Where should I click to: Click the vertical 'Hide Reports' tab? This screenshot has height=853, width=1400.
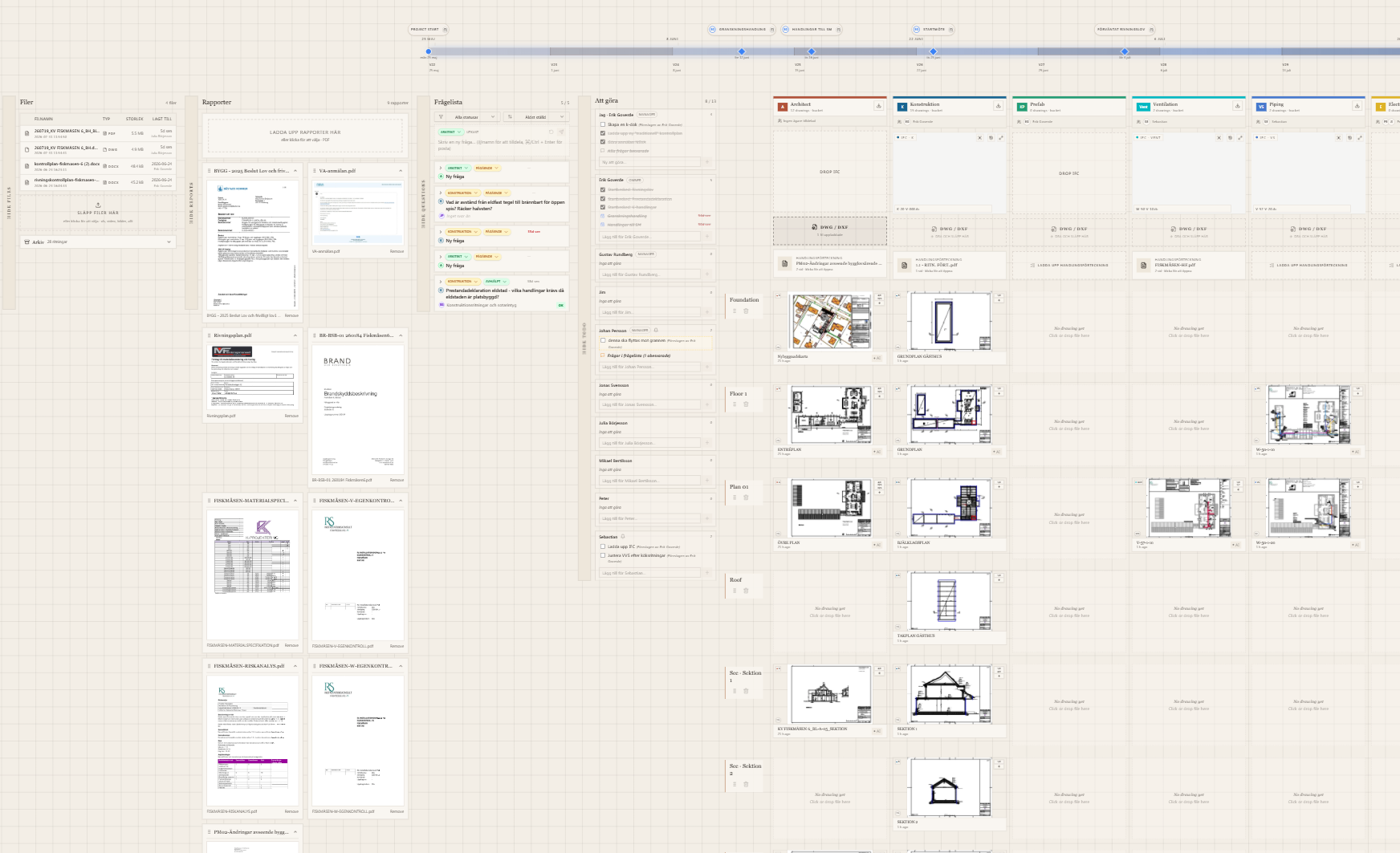[191, 204]
